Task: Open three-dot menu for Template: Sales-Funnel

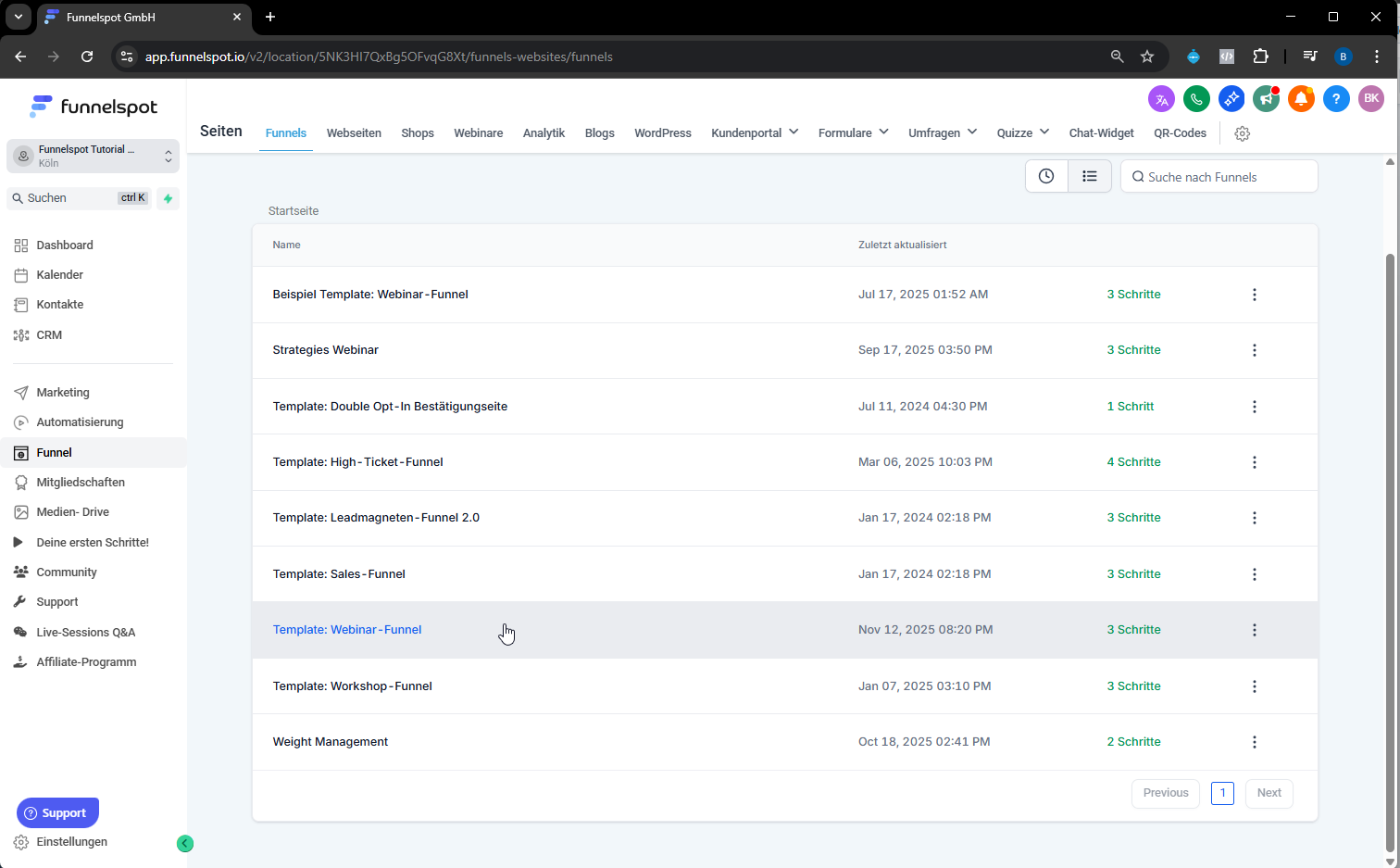Action: (1255, 574)
